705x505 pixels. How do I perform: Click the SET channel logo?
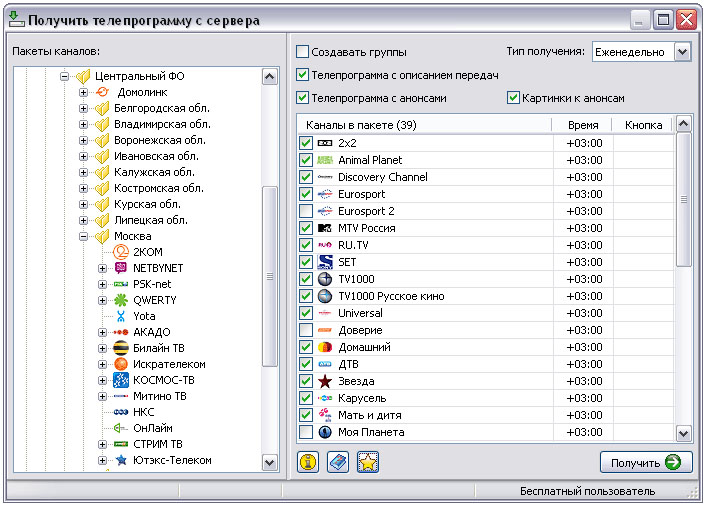click(325, 262)
